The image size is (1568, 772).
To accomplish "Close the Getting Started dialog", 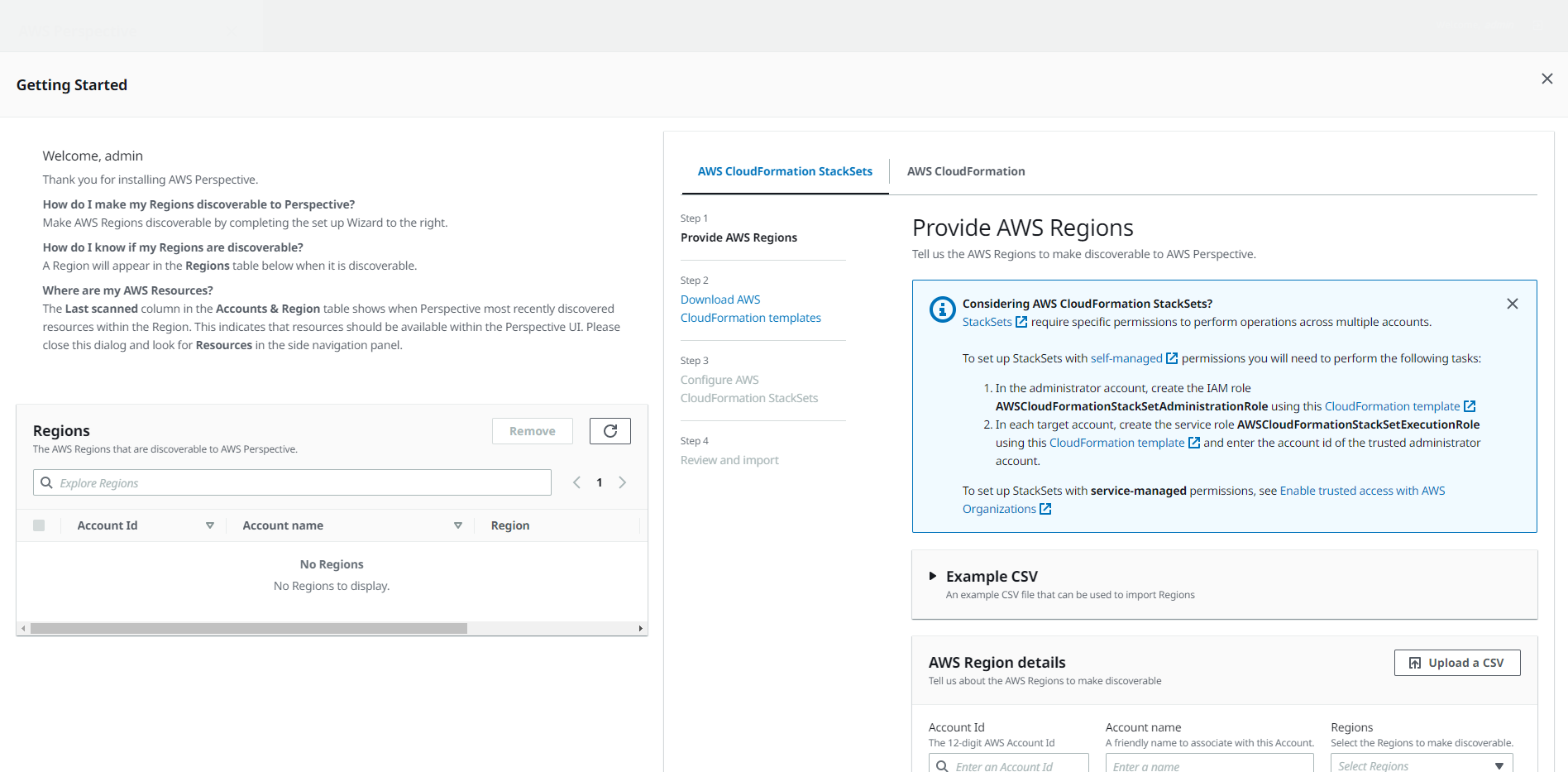I will click(x=1546, y=79).
